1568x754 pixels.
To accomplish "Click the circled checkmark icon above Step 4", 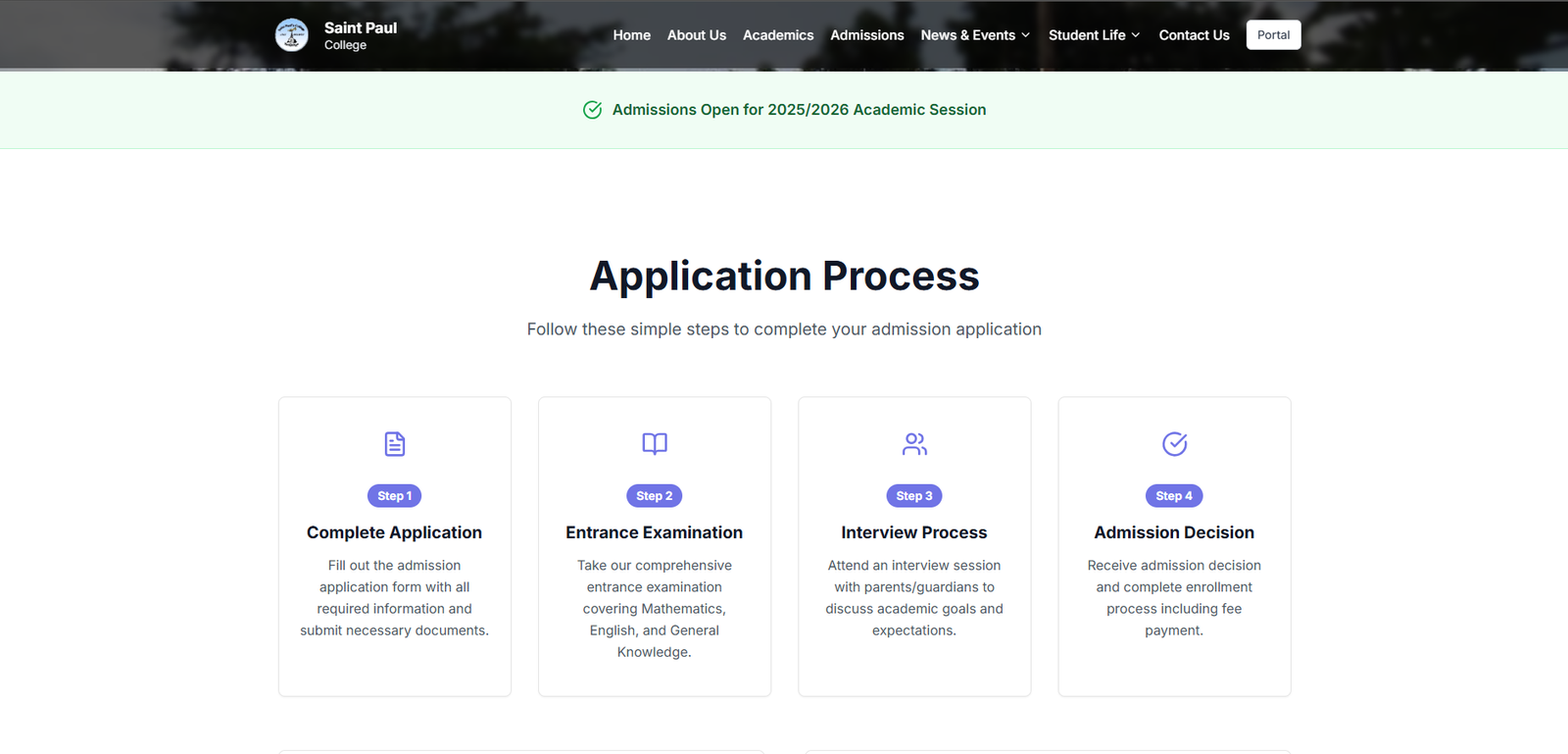I will click(x=1174, y=444).
